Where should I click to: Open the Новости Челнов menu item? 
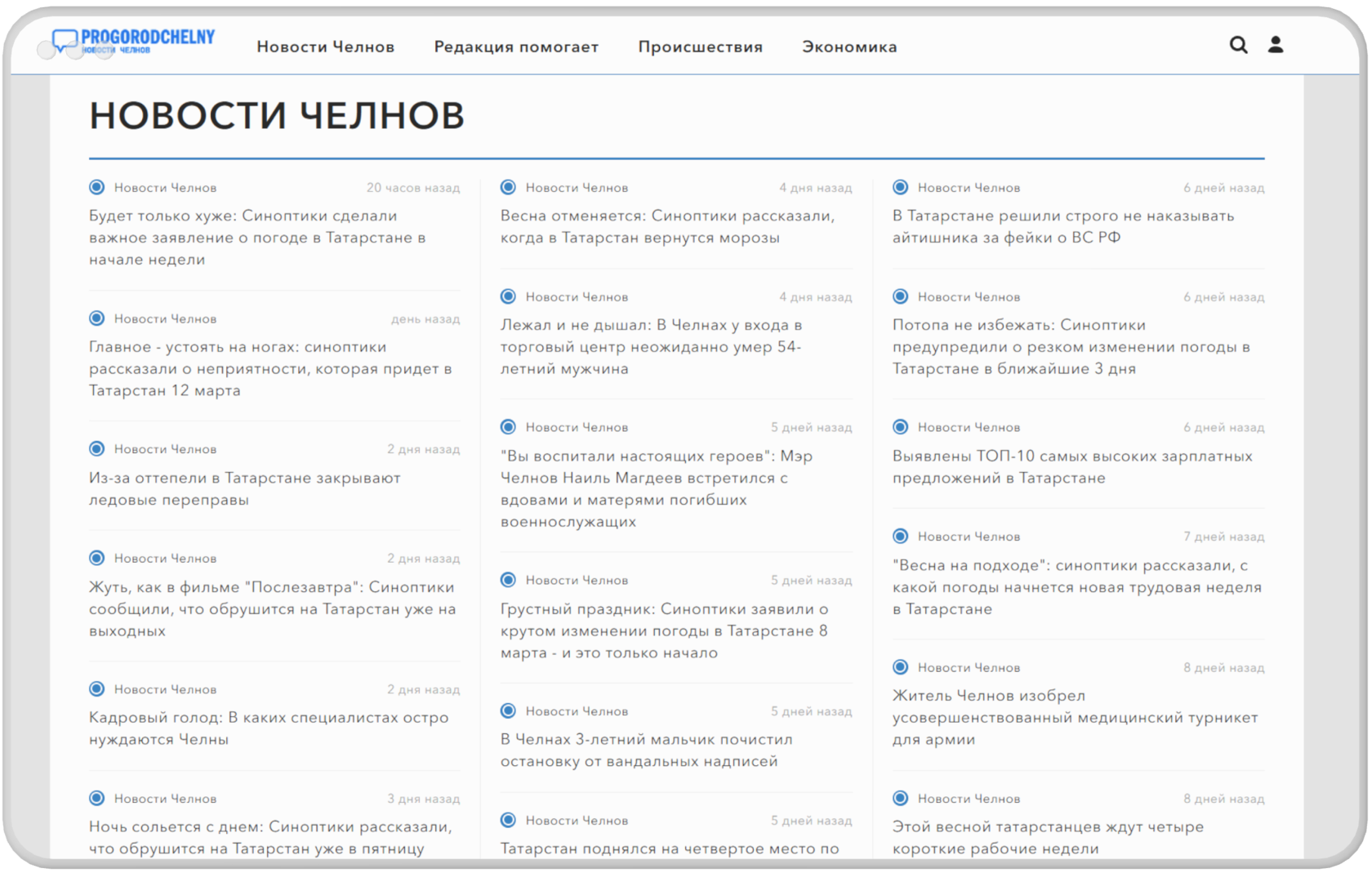pyautogui.click(x=326, y=47)
